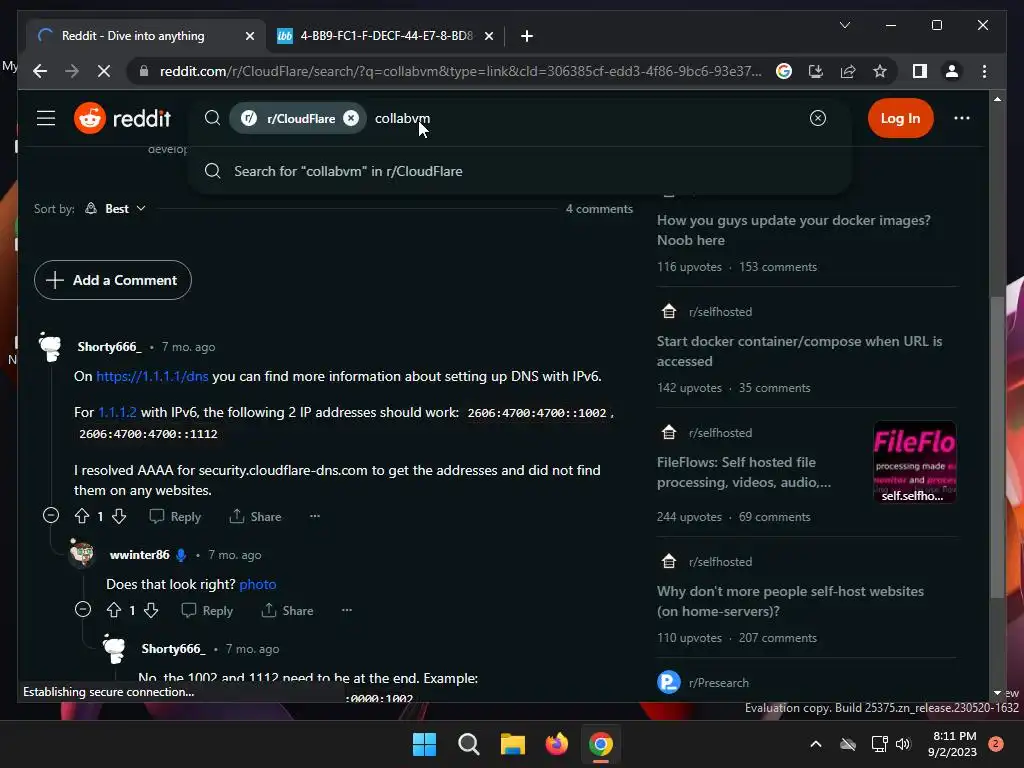Open the Windows Start menu
Screen dimensions: 1024x768
(x=424, y=744)
